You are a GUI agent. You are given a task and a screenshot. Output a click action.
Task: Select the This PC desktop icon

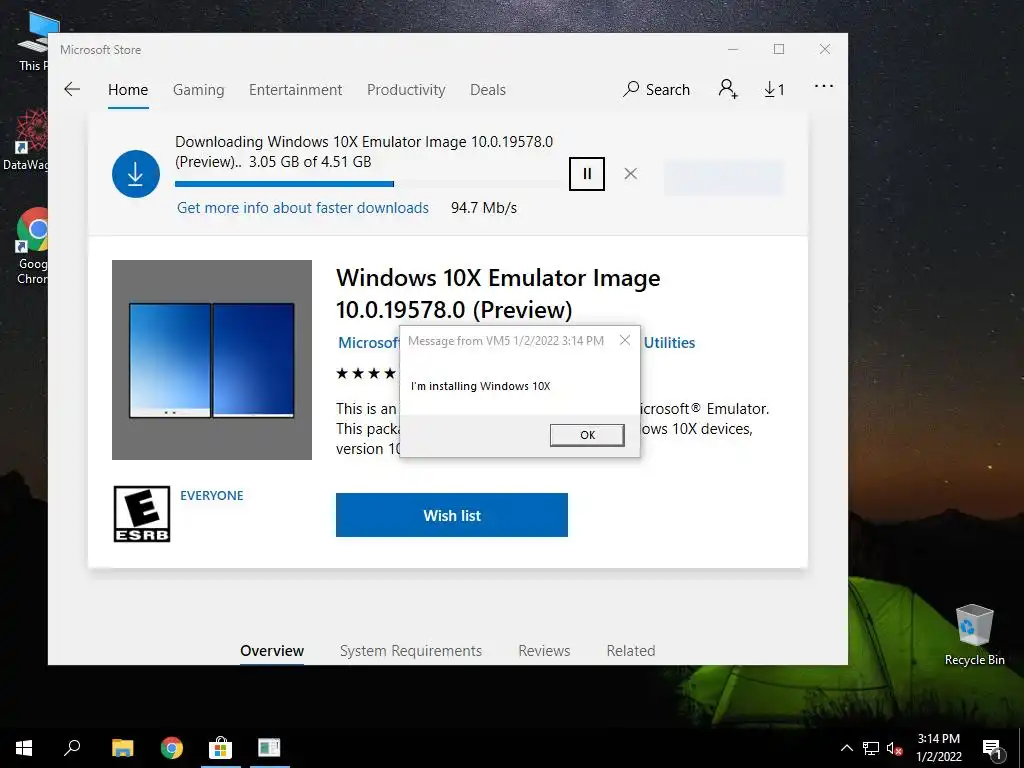tap(31, 42)
